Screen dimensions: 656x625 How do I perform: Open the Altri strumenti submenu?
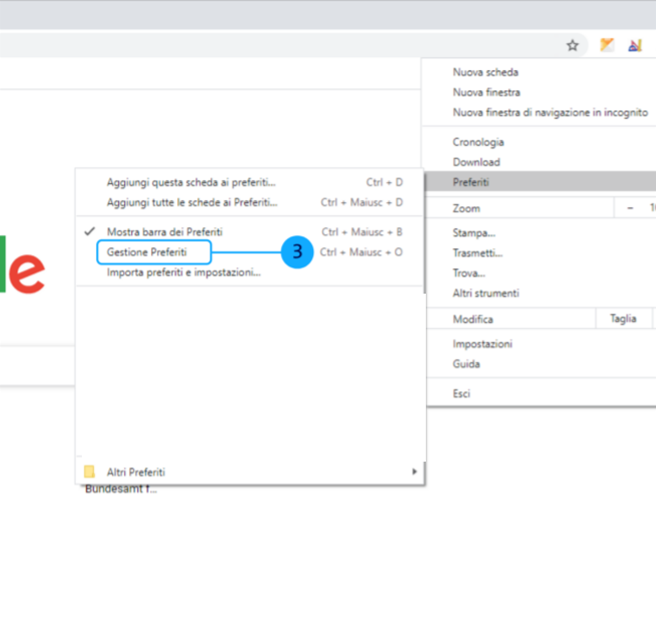[x=485, y=293]
